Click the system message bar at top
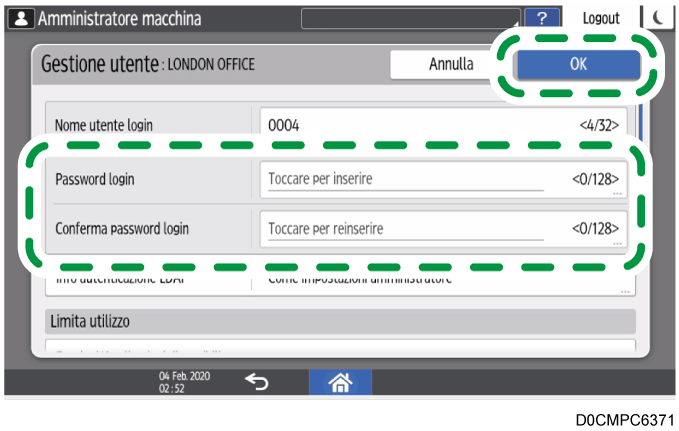 pos(410,18)
